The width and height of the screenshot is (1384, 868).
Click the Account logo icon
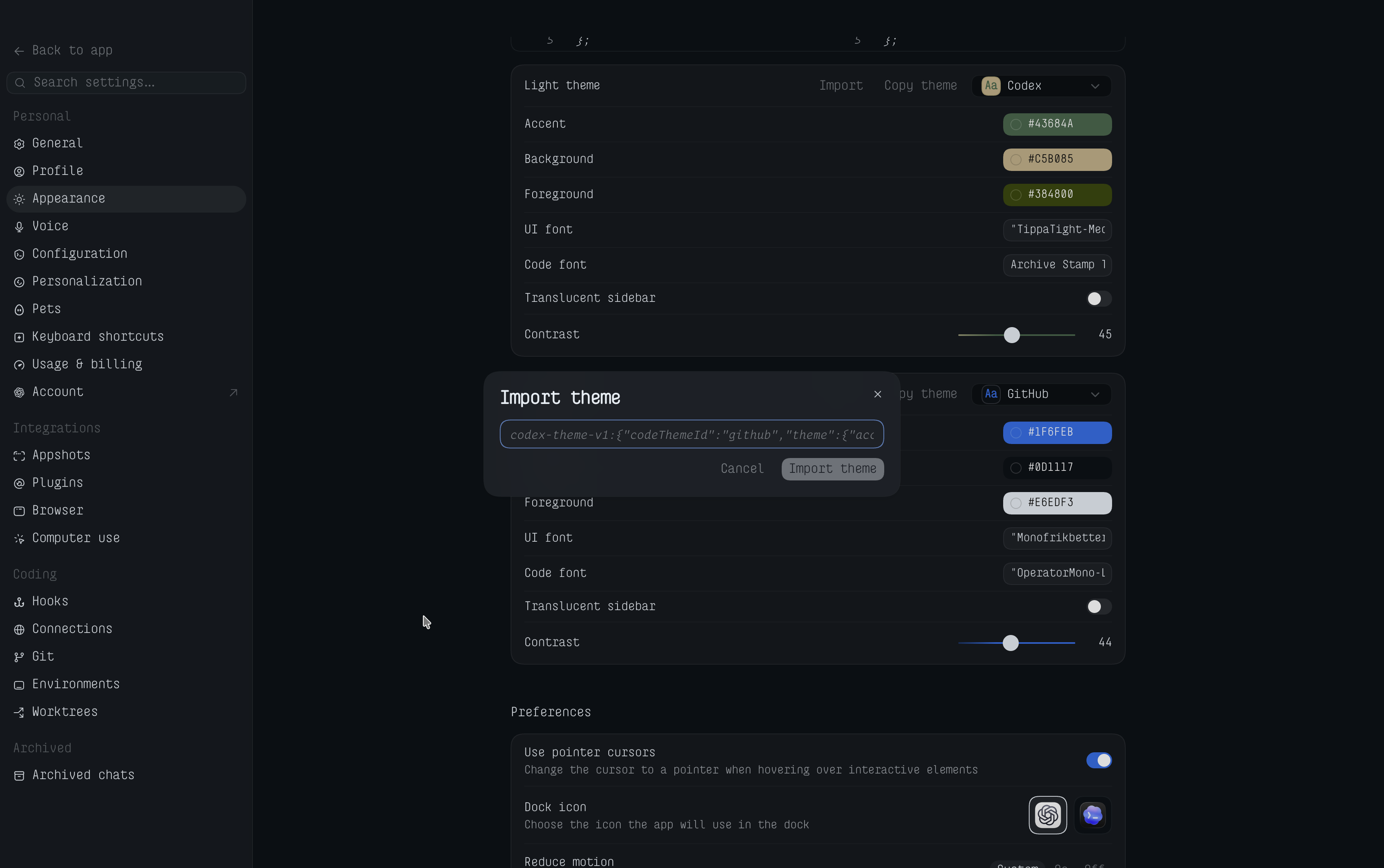(x=19, y=392)
